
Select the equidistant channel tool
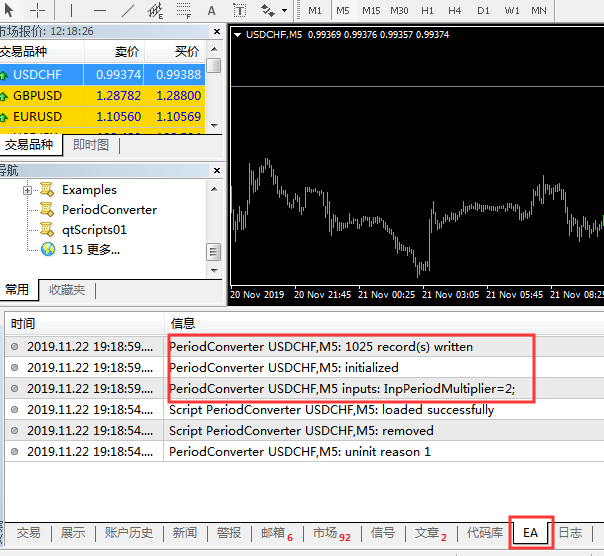coord(156,10)
